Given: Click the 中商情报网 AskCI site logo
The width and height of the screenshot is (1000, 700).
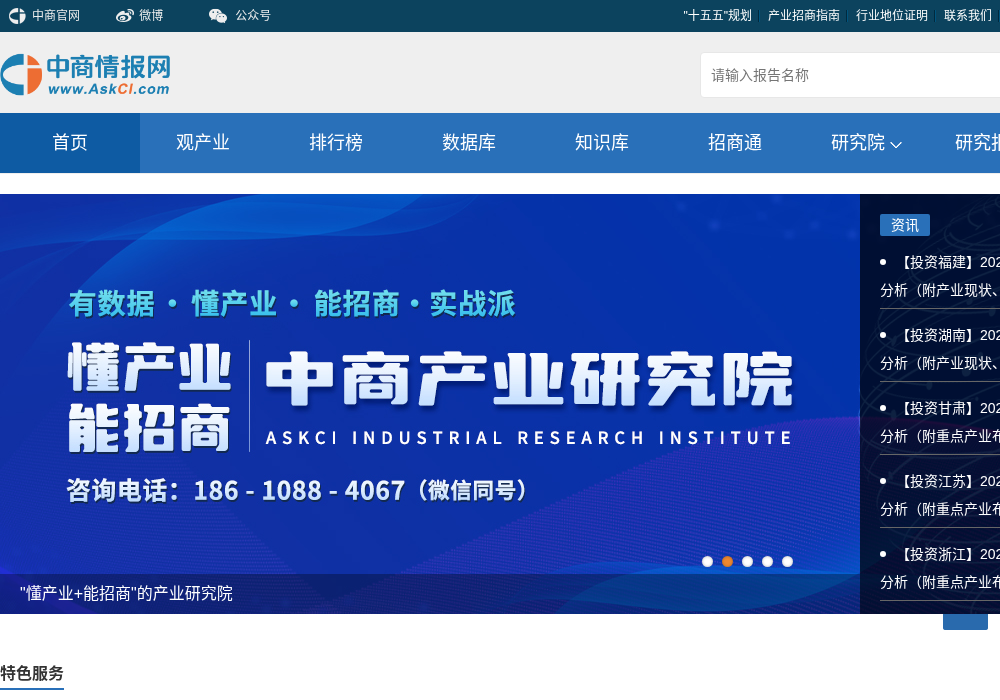Looking at the screenshot, I should 85,75.
